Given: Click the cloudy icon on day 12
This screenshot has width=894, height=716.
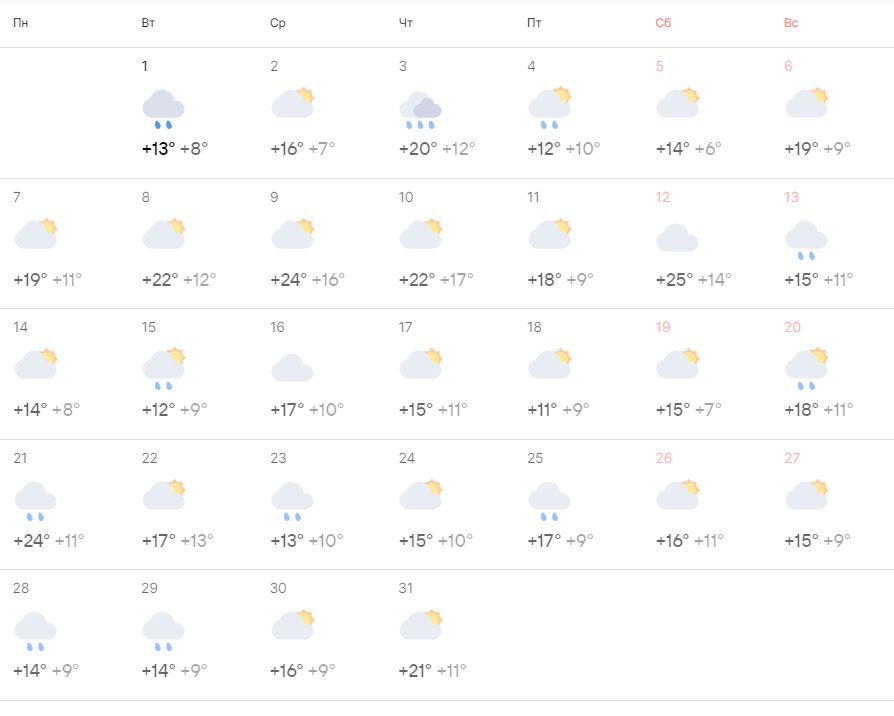Looking at the screenshot, I should [677, 238].
